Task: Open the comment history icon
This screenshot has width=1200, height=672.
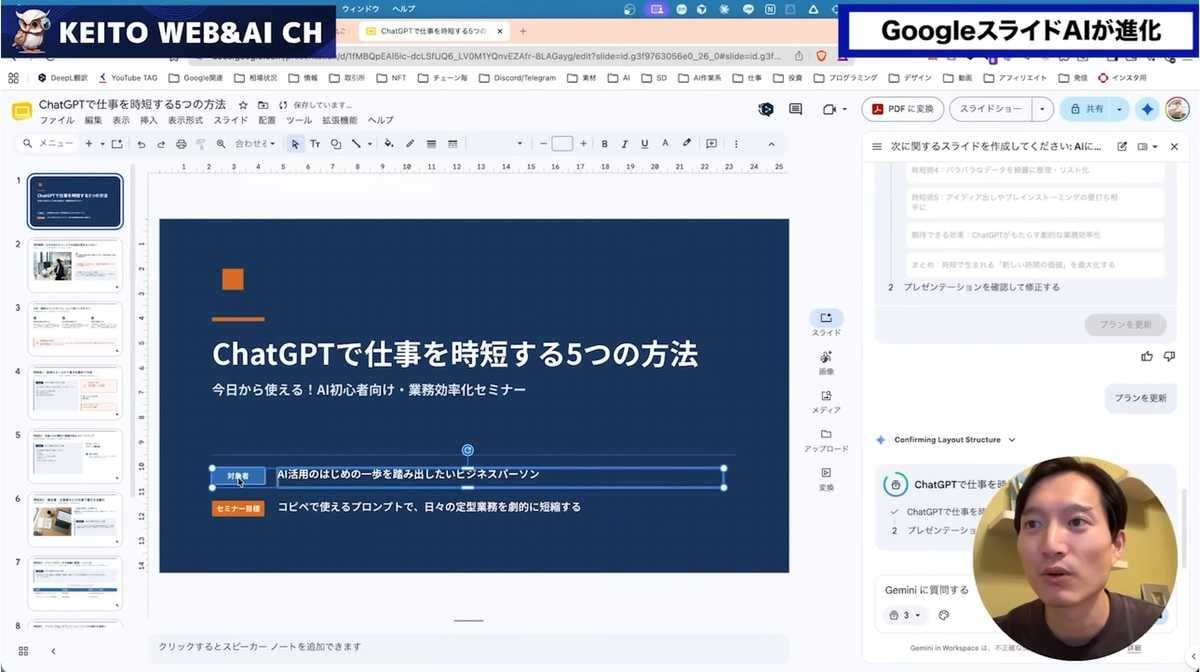Action: (x=796, y=109)
